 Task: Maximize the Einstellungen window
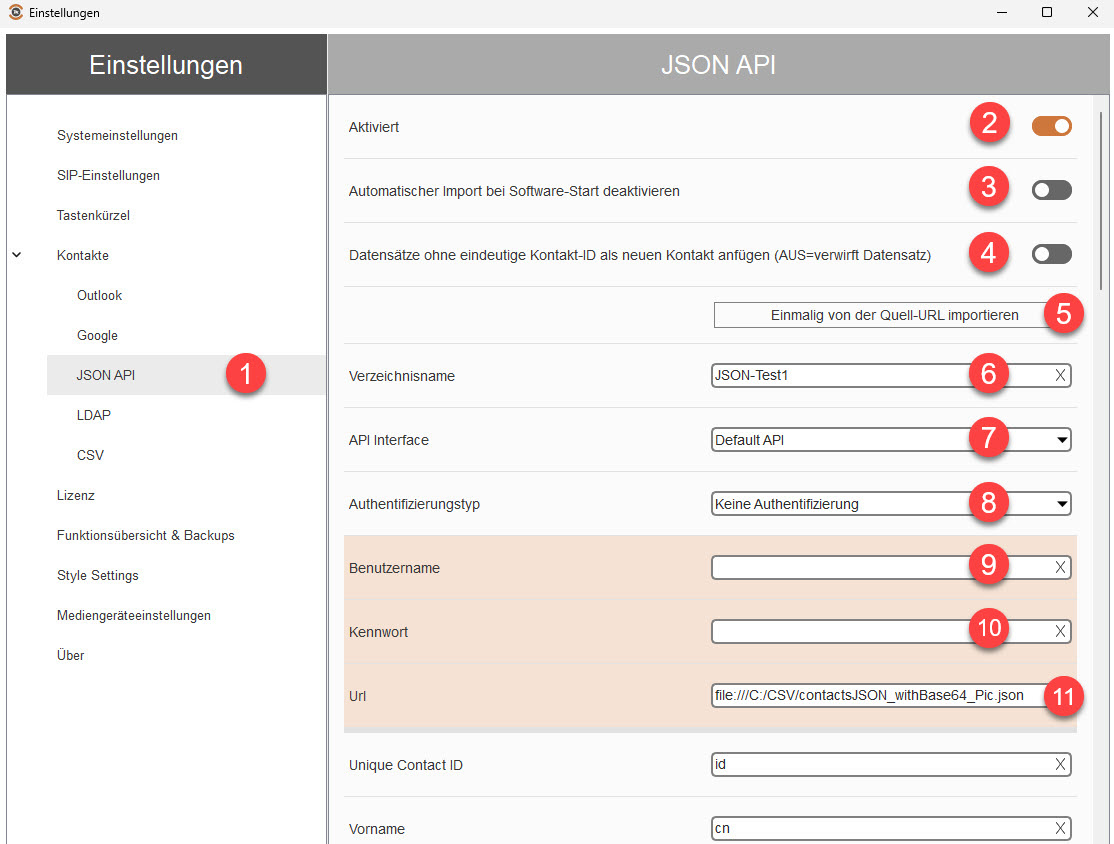pos(1047,12)
